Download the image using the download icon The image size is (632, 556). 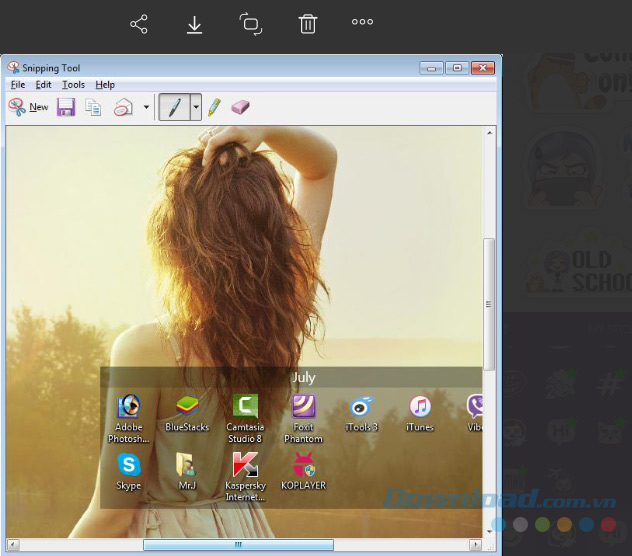195,24
